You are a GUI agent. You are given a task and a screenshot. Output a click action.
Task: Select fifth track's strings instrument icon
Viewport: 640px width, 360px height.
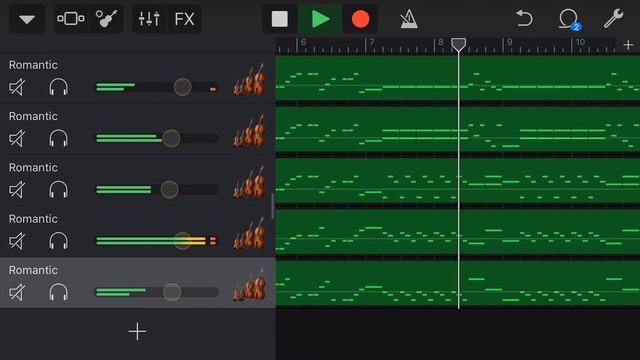[249, 285]
